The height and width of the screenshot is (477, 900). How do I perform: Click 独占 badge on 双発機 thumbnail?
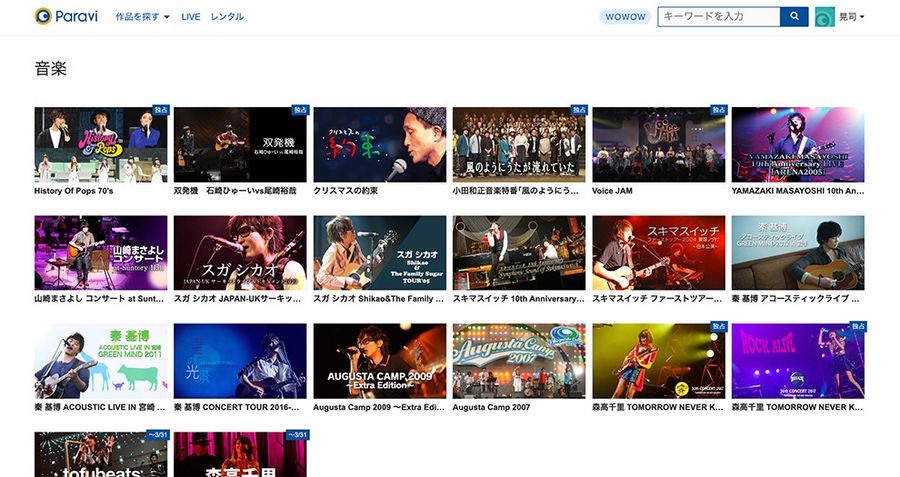(x=300, y=110)
